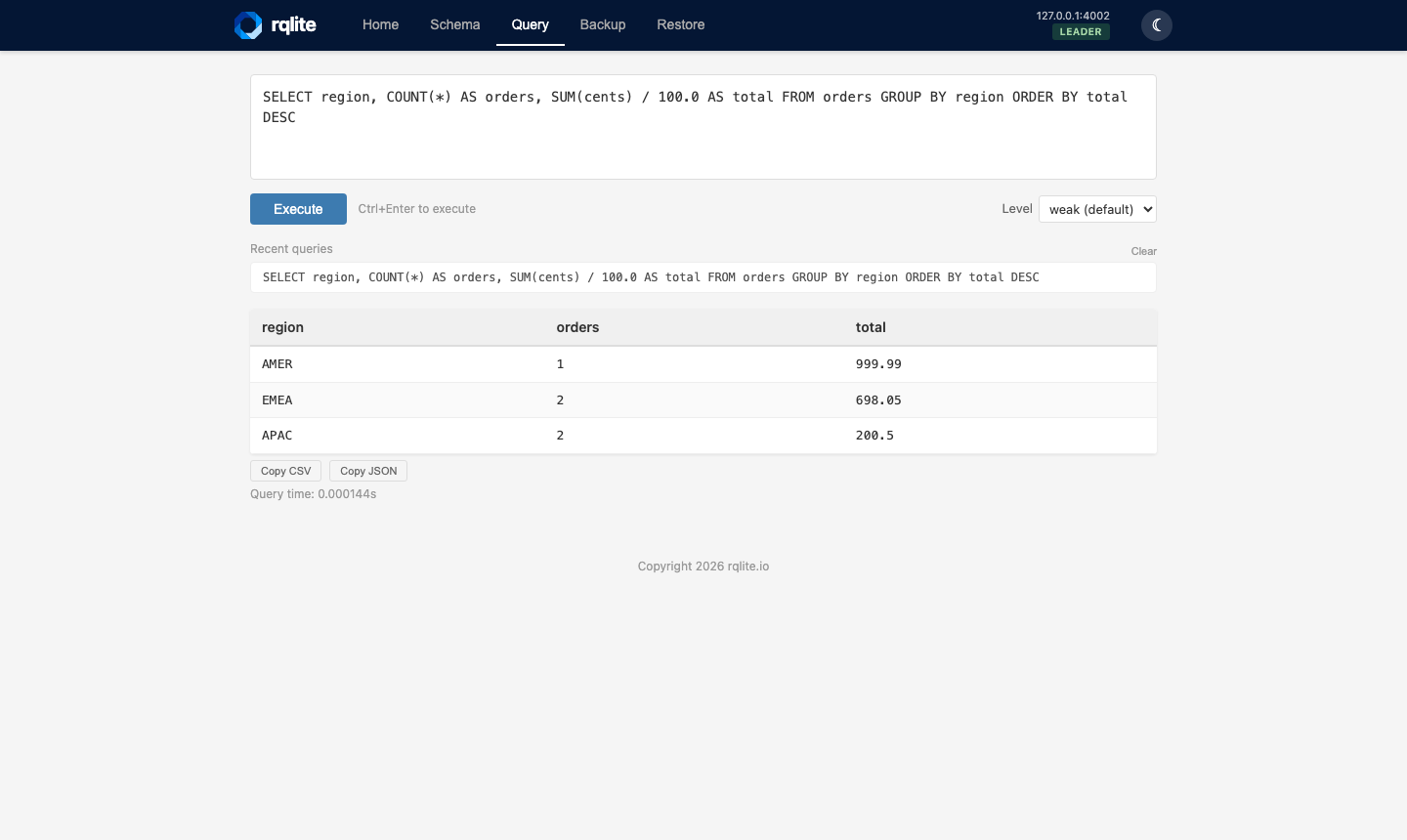Toggle dark mode with moon icon

(x=1157, y=25)
